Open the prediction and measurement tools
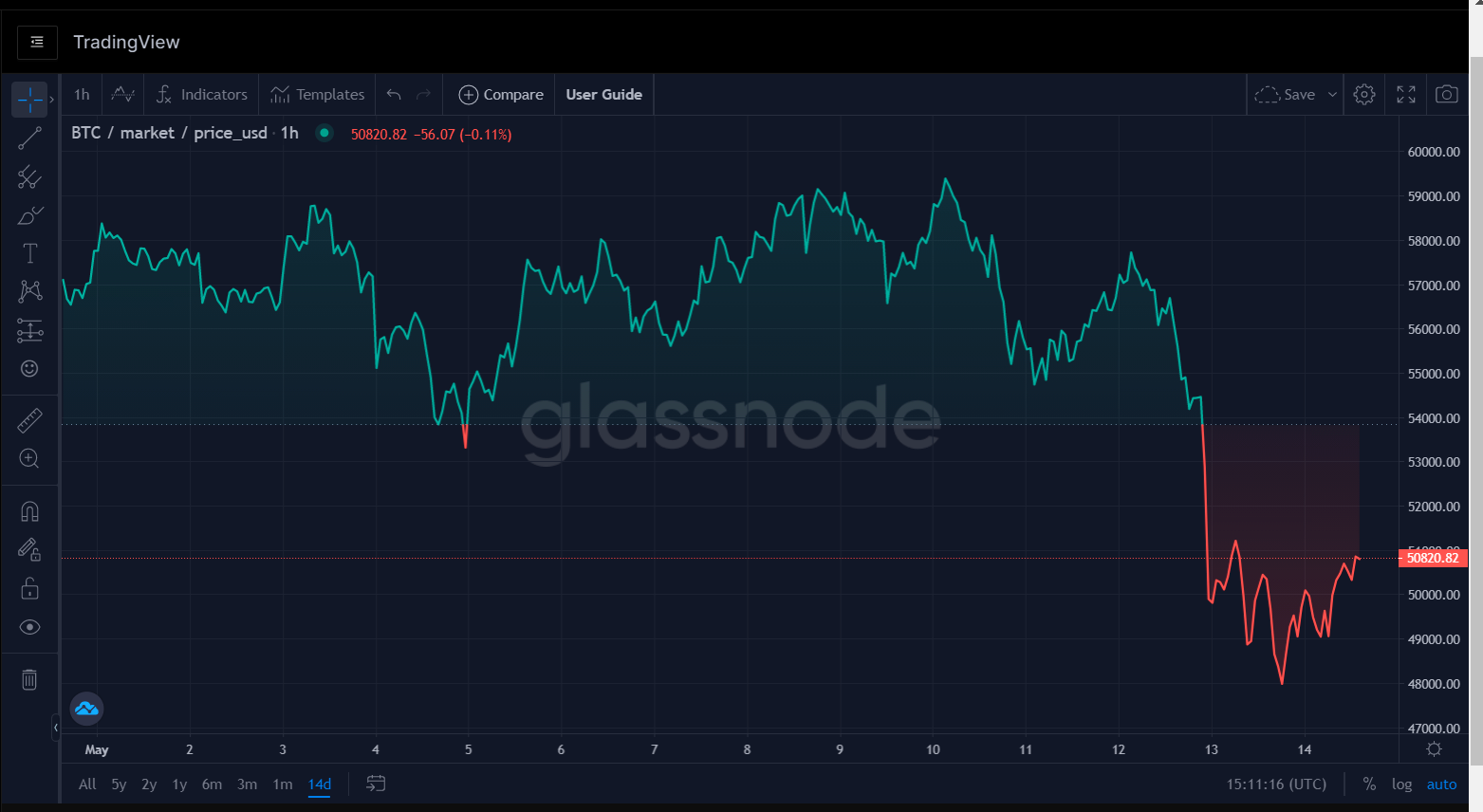Viewport: 1483px width, 812px height. pyautogui.click(x=29, y=330)
